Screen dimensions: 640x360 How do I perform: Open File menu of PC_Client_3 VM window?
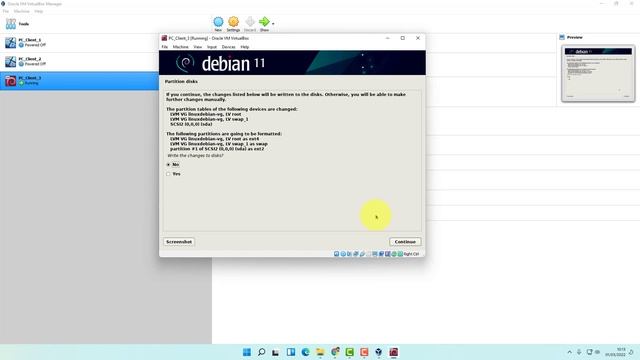coord(164,47)
